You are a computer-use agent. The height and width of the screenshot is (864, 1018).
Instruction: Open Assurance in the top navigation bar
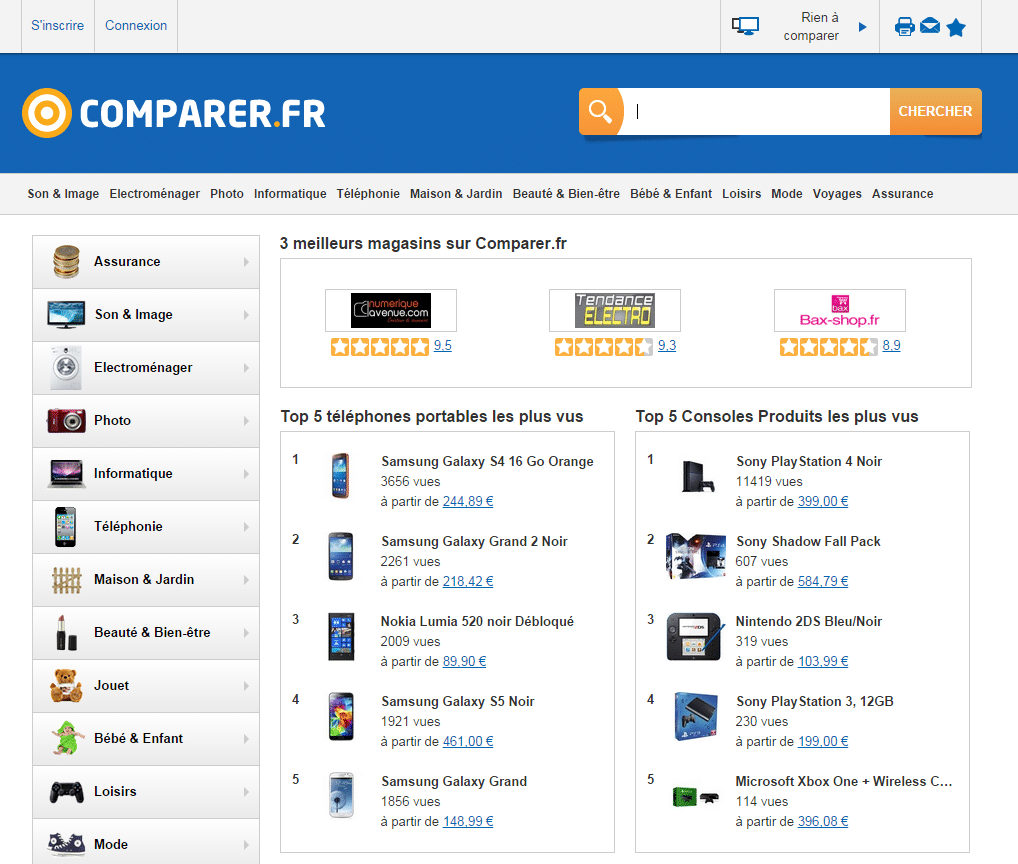click(902, 193)
